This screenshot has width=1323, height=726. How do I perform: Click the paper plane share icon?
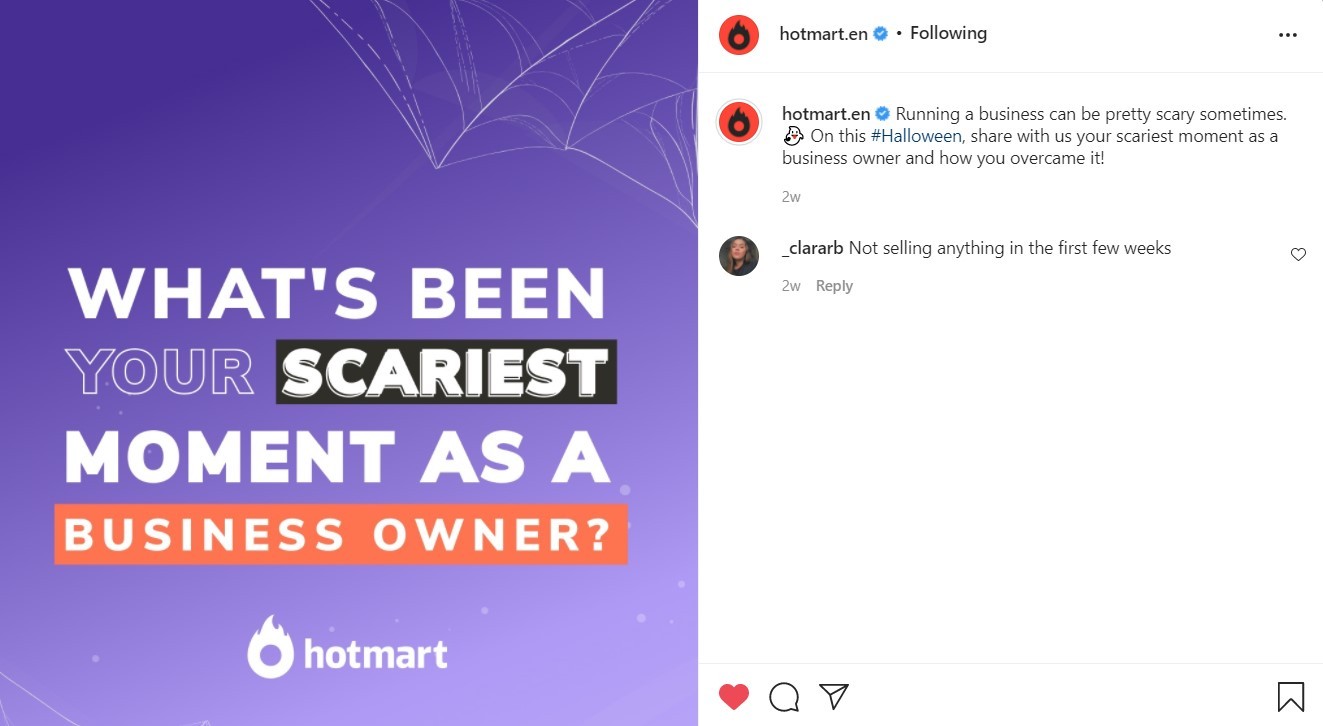pyautogui.click(x=834, y=696)
